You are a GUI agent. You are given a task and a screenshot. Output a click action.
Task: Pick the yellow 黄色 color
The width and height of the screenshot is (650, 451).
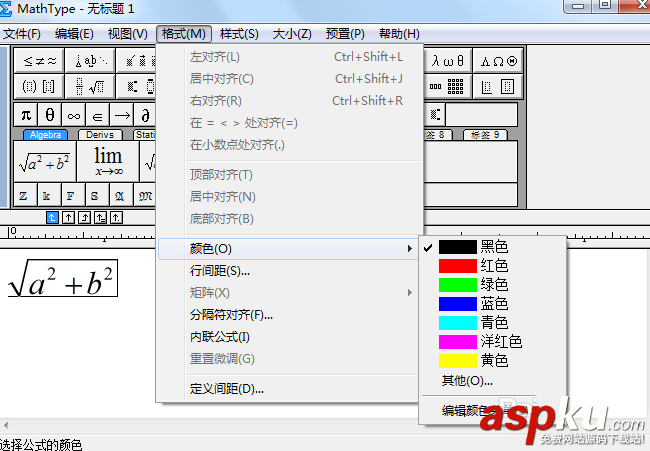coord(493,361)
